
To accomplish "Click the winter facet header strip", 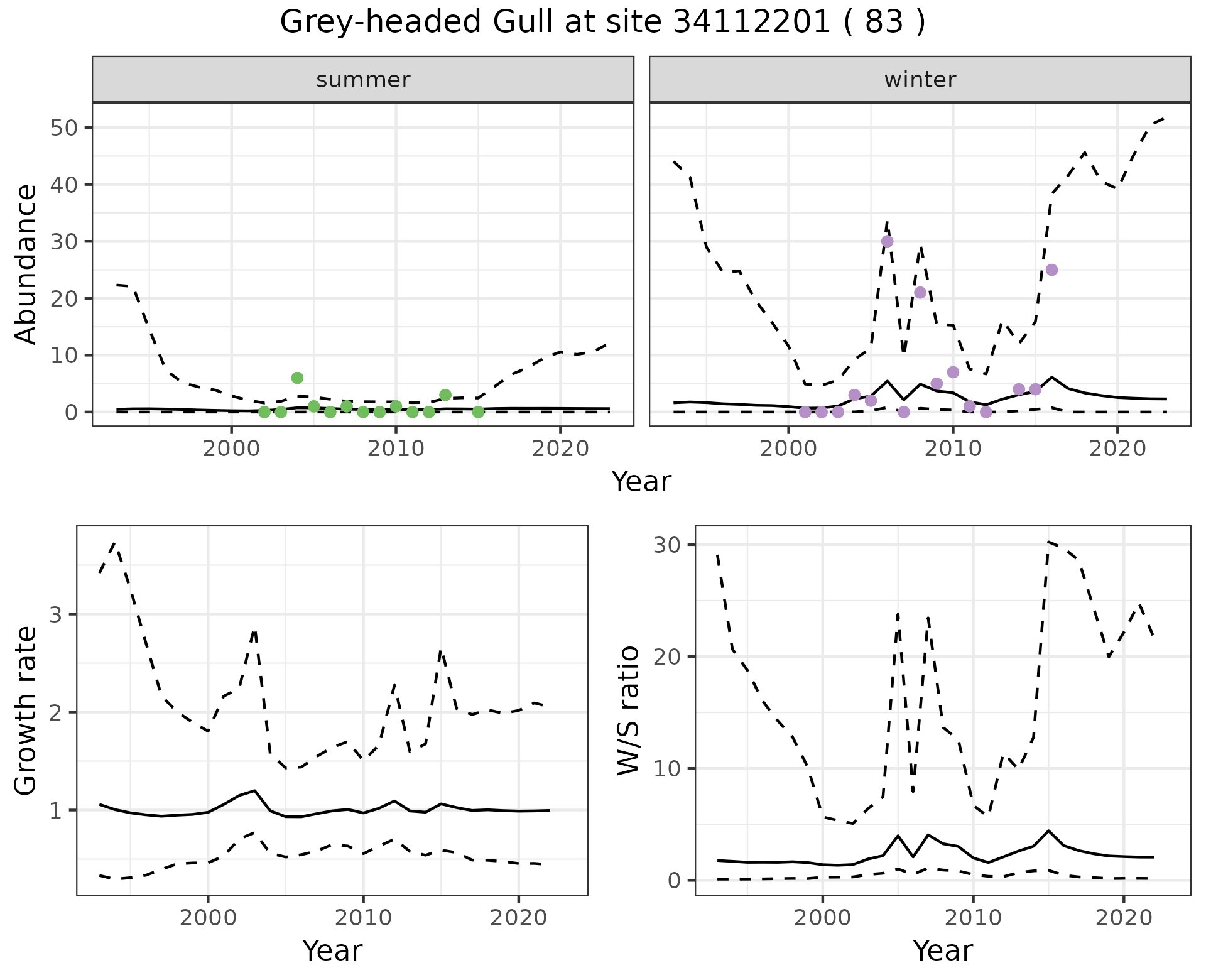I will [x=920, y=80].
